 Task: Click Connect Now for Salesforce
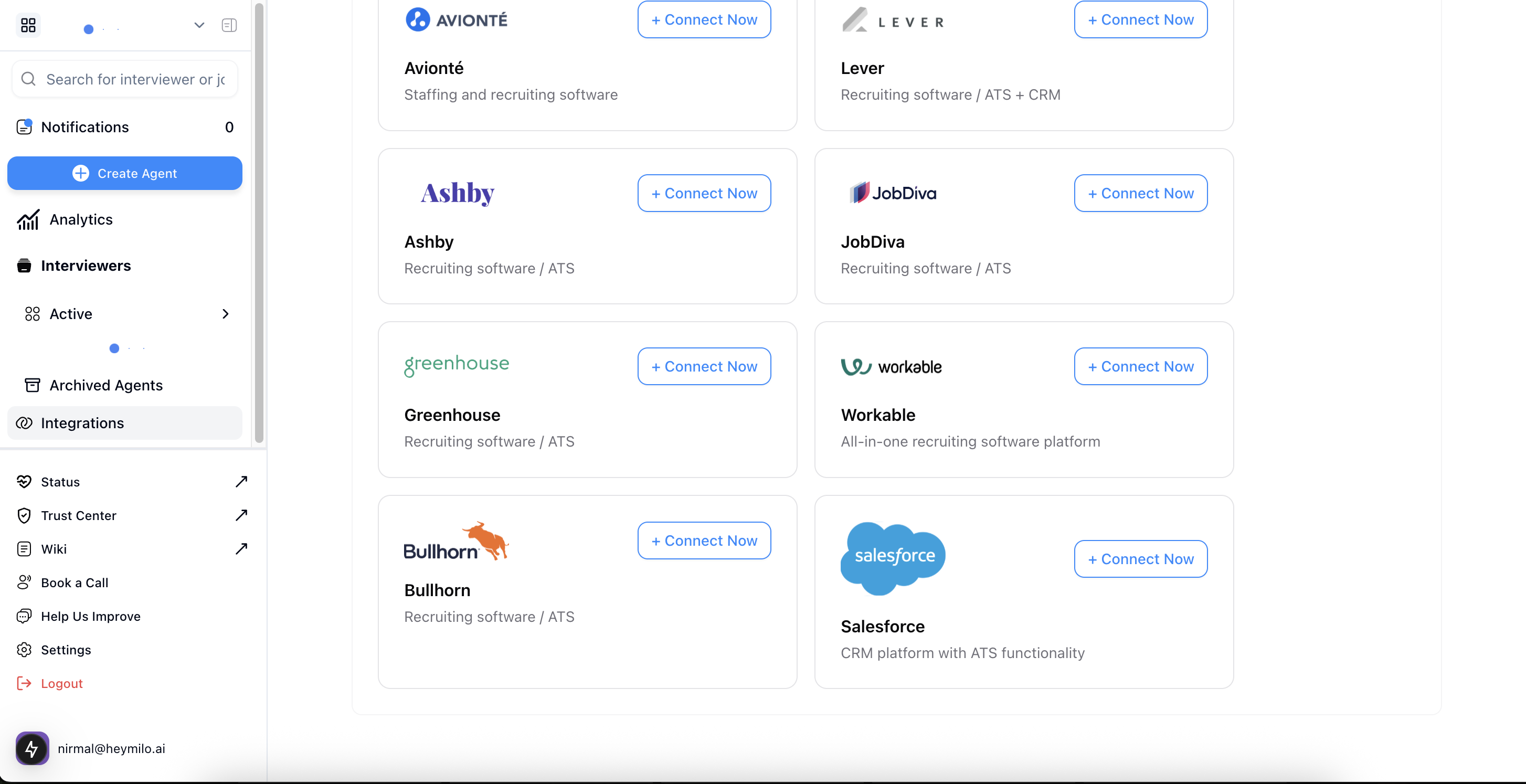coord(1140,558)
